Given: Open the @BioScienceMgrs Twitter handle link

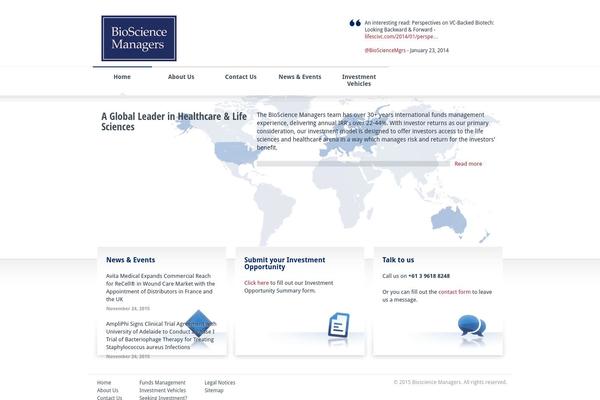Looking at the screenshot, I should [385, 51].
